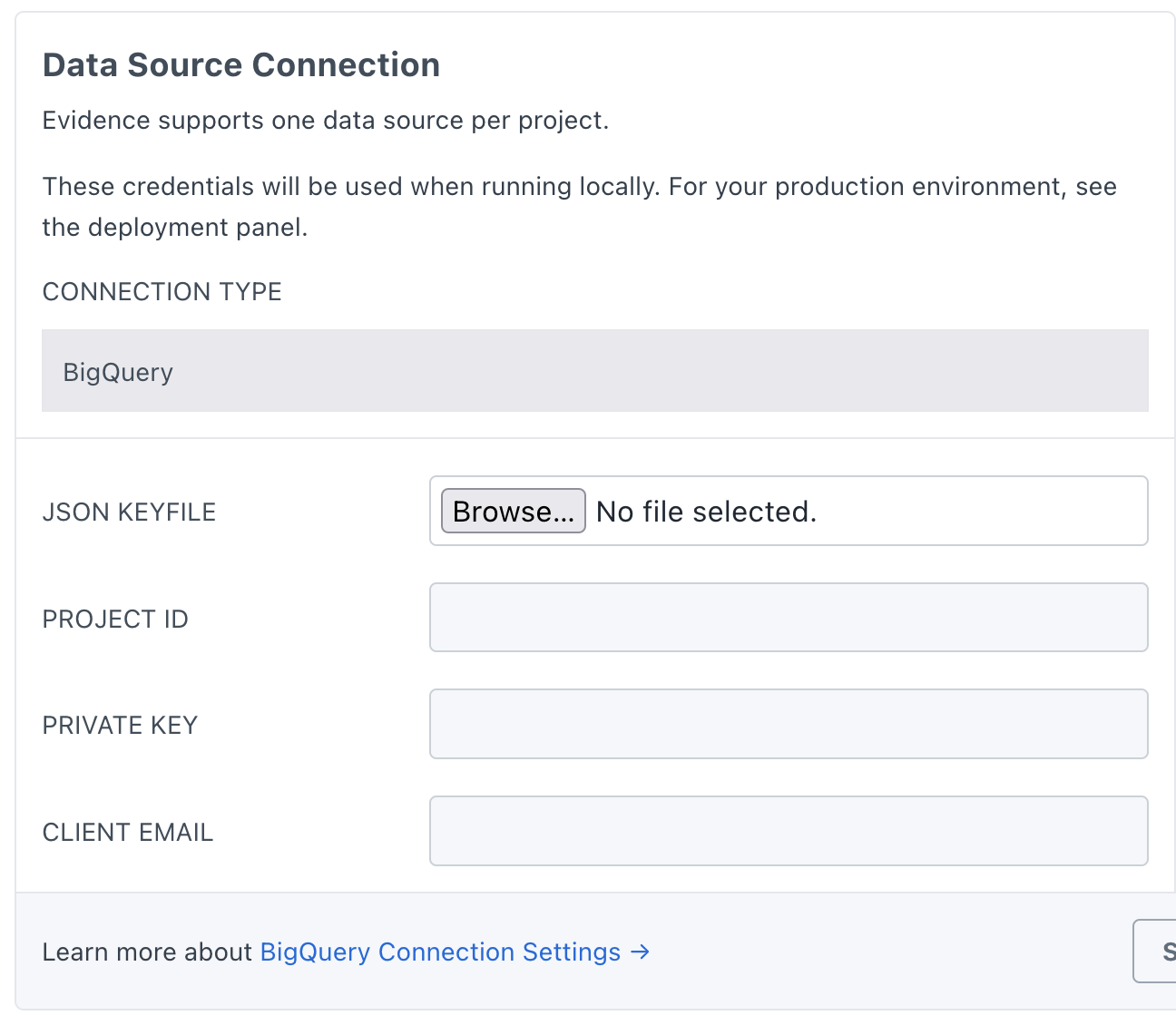Click the Data Source Connection heading
Viewport: 1176px width, 1025px height.
coord(240,64)
